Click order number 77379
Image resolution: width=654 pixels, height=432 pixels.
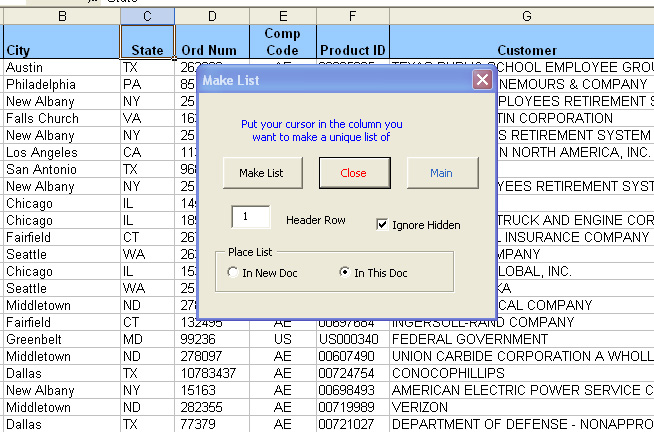[x=212, y=424]
